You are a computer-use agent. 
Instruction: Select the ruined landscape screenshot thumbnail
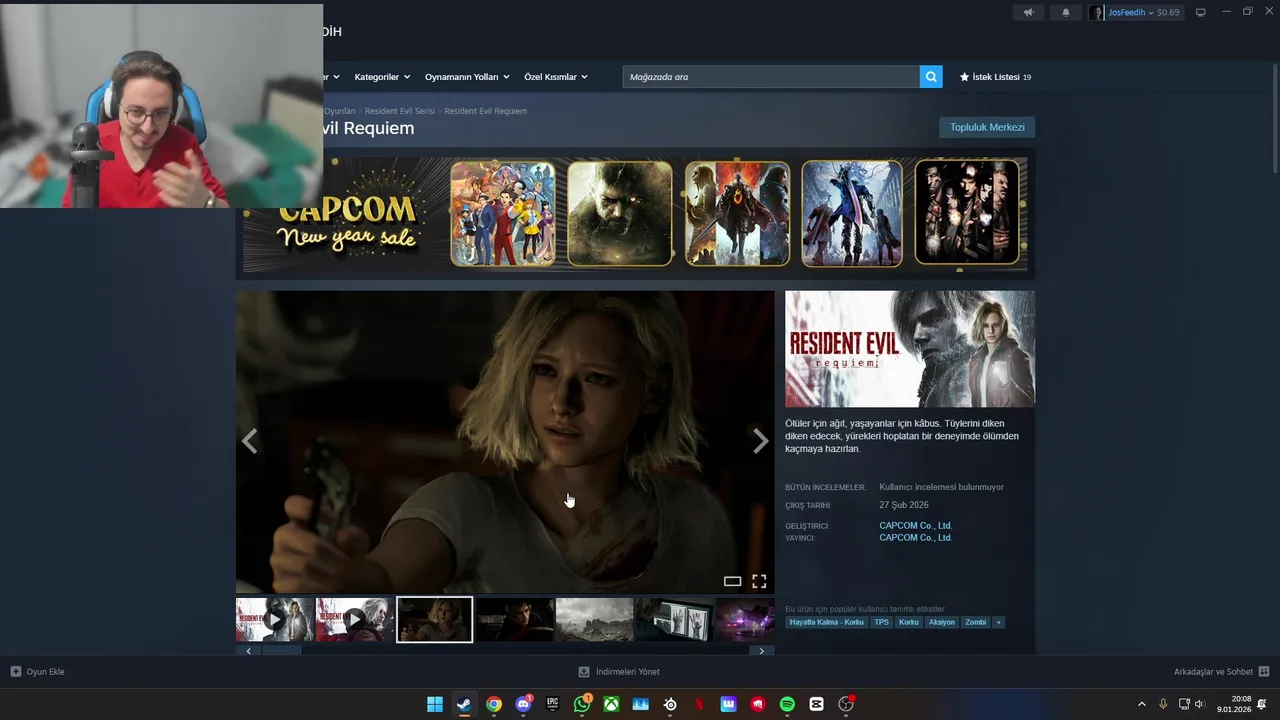click(595, 619)
